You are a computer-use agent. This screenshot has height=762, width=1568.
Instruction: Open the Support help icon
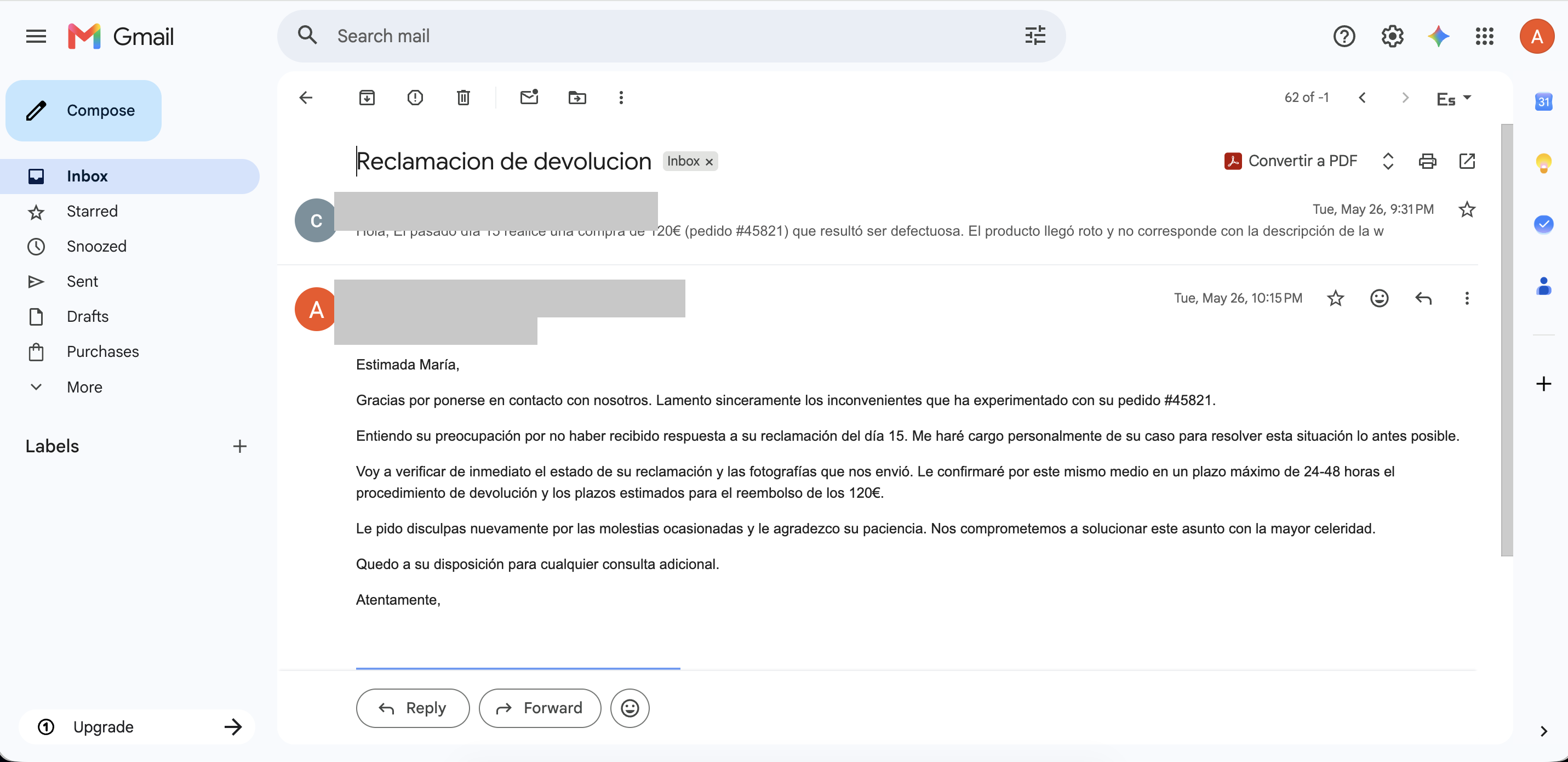click(x=1344, y=37)
